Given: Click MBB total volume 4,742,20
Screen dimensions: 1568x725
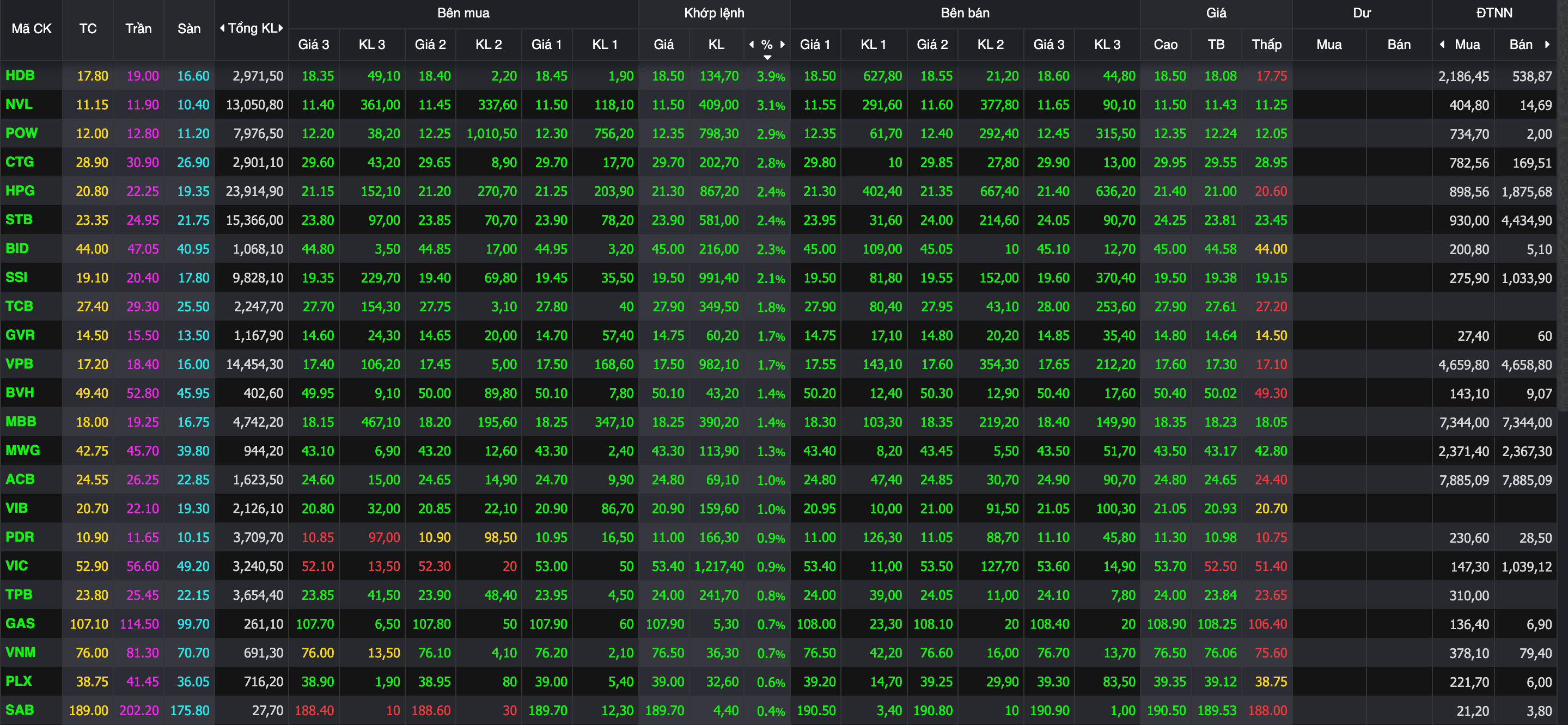Looking at the screenshot, I should pyautogui.click(x=258, y=422).
